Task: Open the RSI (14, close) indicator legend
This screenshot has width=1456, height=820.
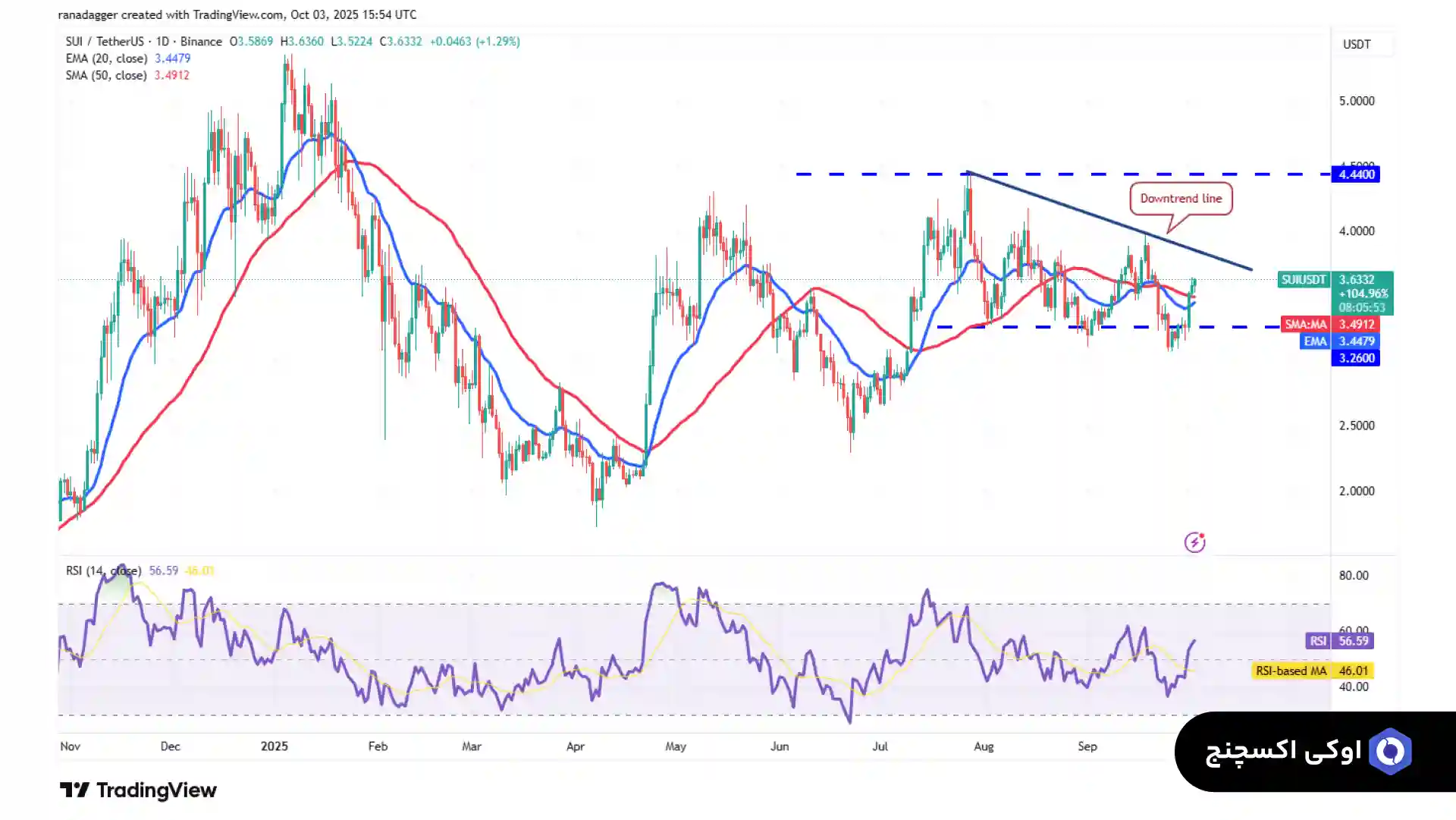Action: click(103, 570)
